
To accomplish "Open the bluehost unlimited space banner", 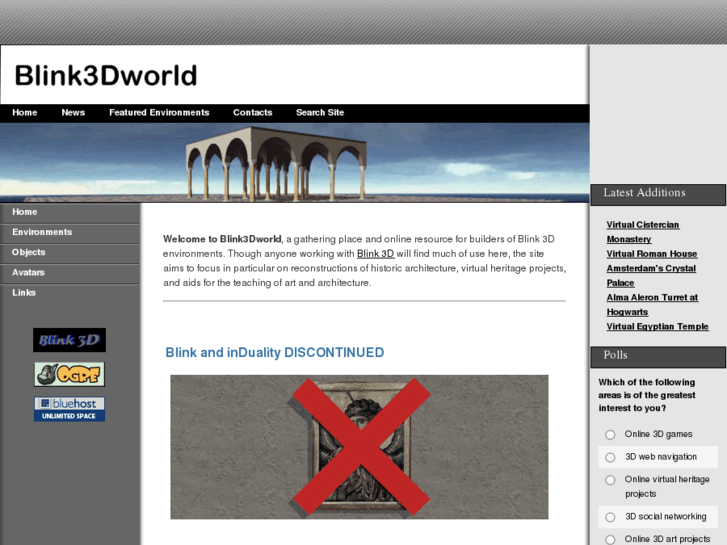I will tap(69, 409).
